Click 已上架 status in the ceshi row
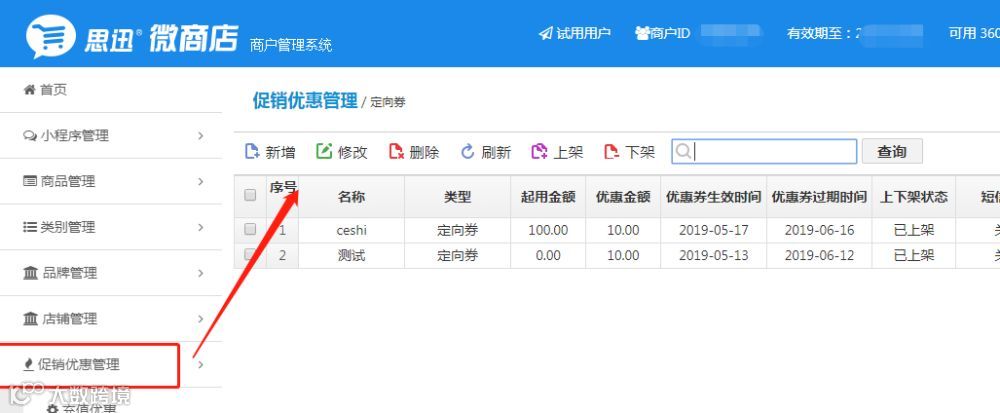This screenshot has height=413, width=1000. 914,230
